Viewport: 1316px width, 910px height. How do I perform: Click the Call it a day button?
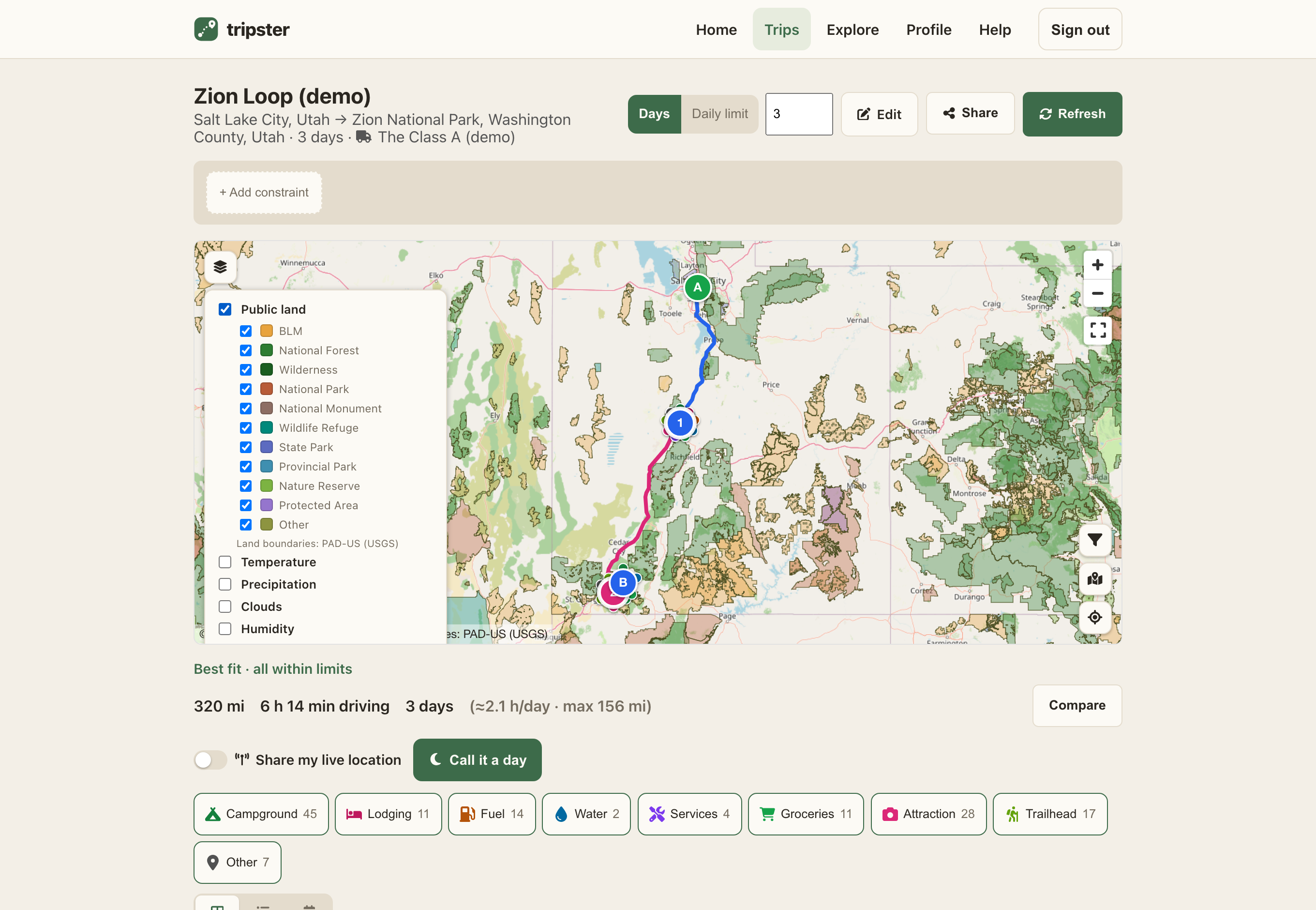[477, 759]
